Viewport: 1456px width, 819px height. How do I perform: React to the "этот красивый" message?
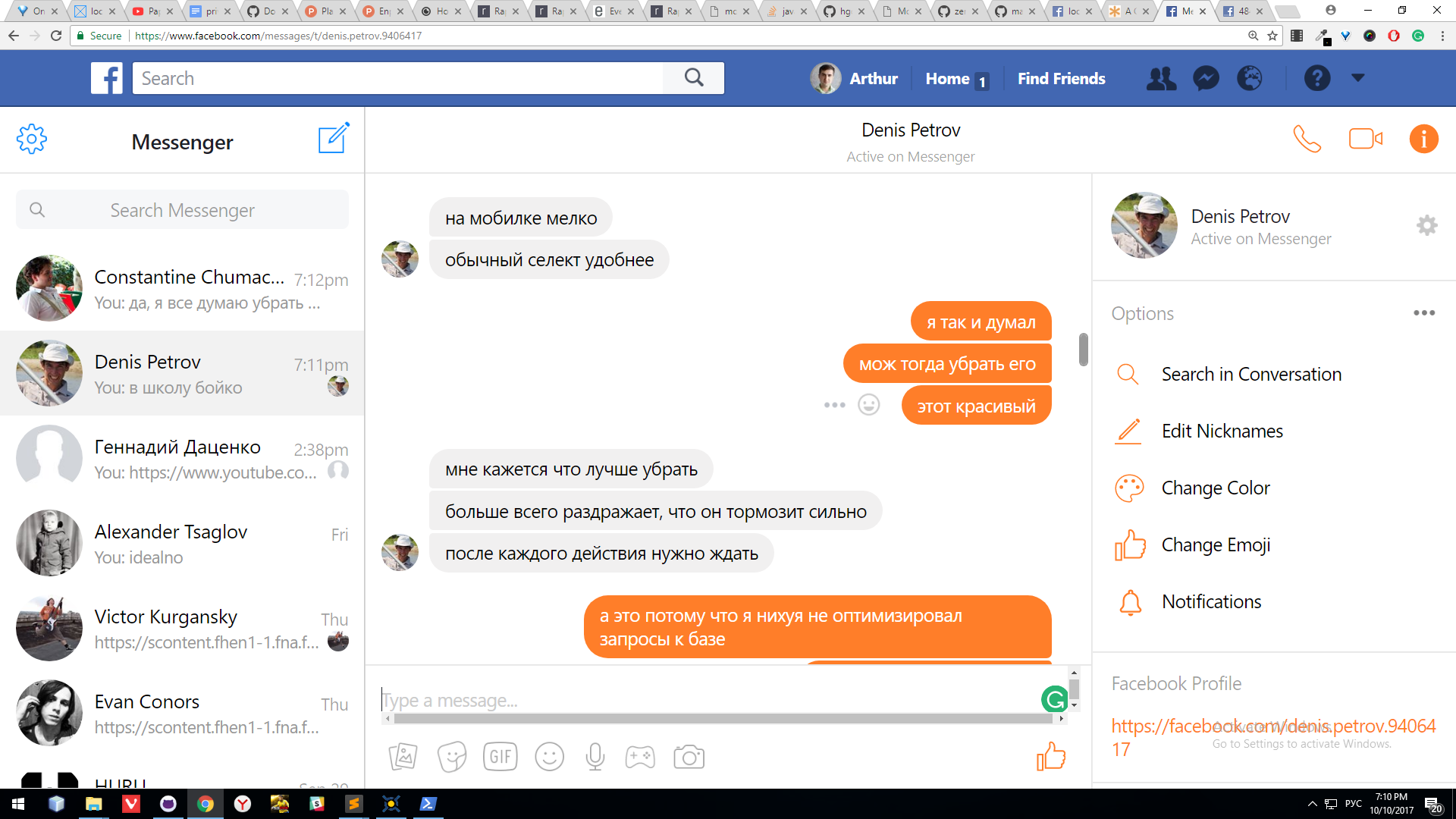[869, 405]
